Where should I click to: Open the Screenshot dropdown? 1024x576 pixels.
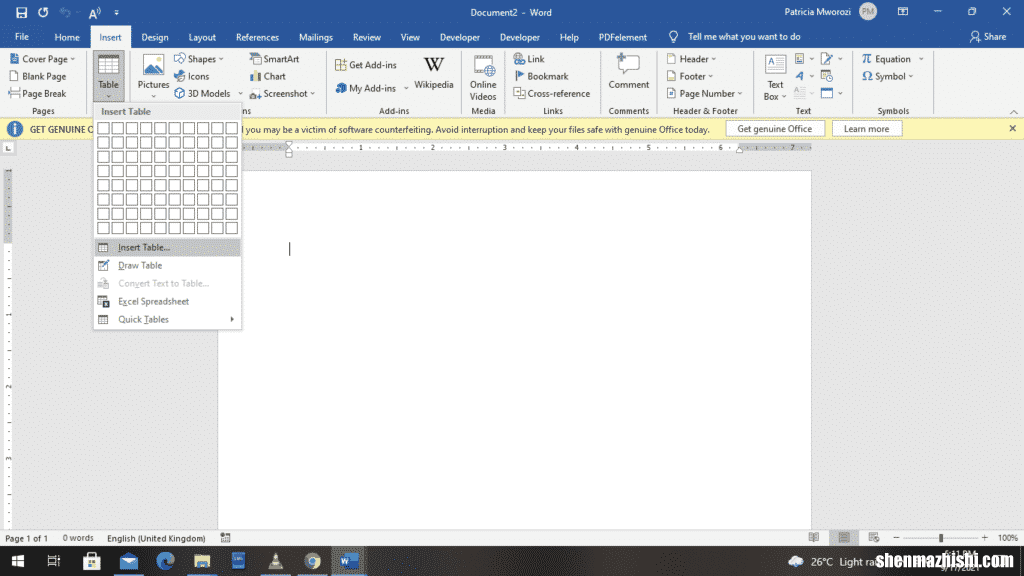[282, 93]
